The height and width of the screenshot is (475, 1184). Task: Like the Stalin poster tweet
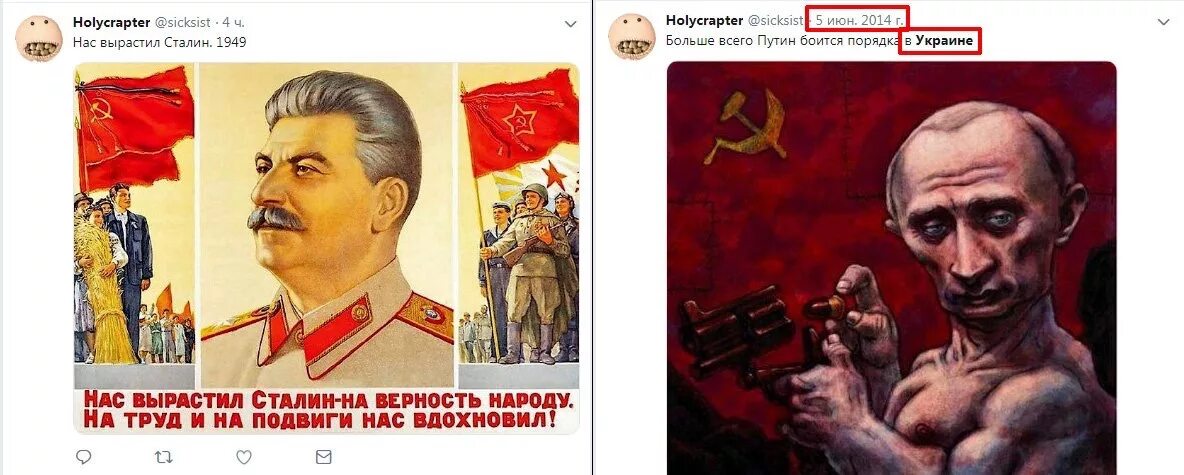(243, 457)
